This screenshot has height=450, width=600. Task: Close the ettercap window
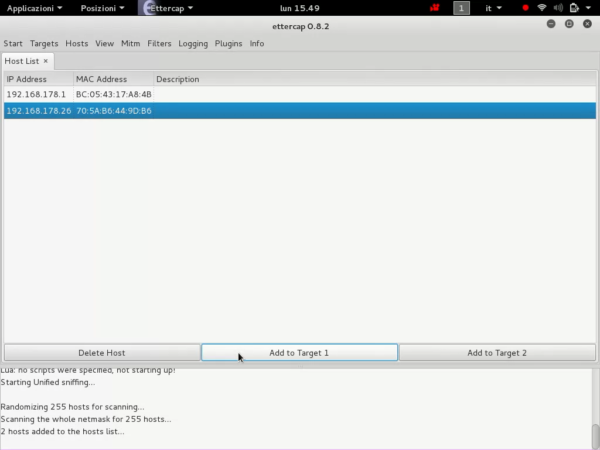[x=587, y=24]
